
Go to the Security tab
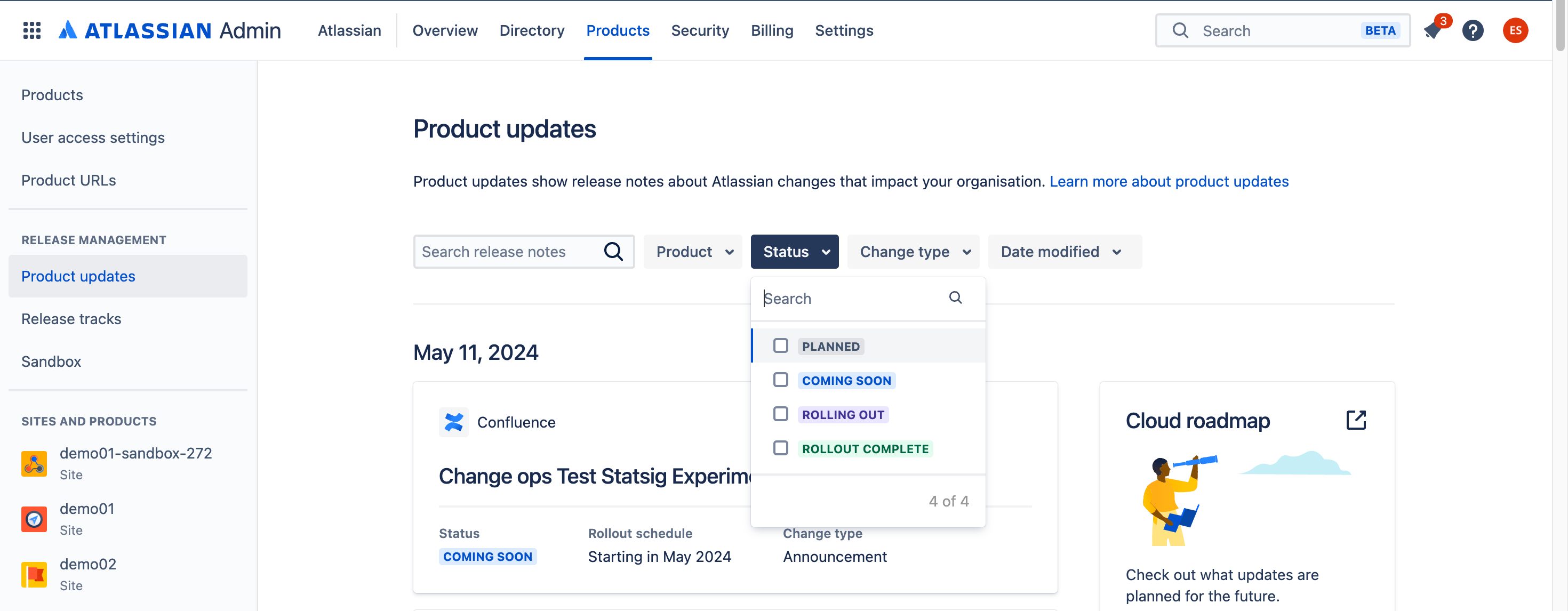click(700, 30)
